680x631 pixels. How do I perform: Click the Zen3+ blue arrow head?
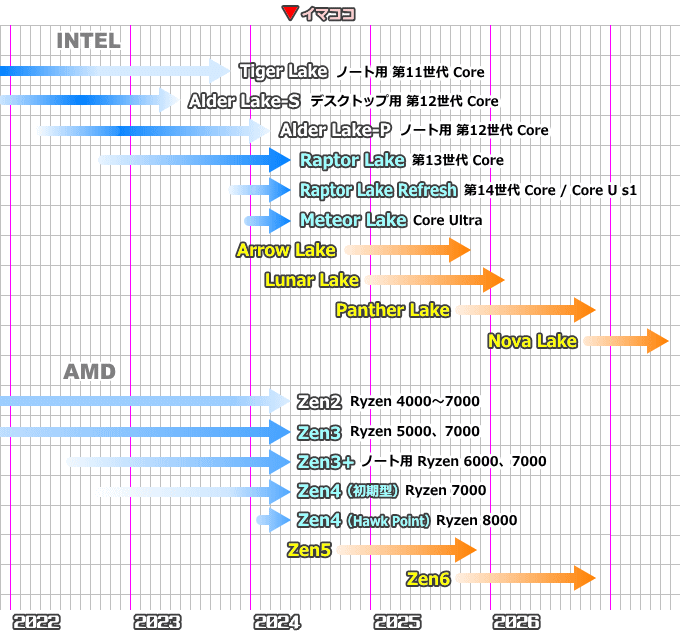[x=280, y=461]
